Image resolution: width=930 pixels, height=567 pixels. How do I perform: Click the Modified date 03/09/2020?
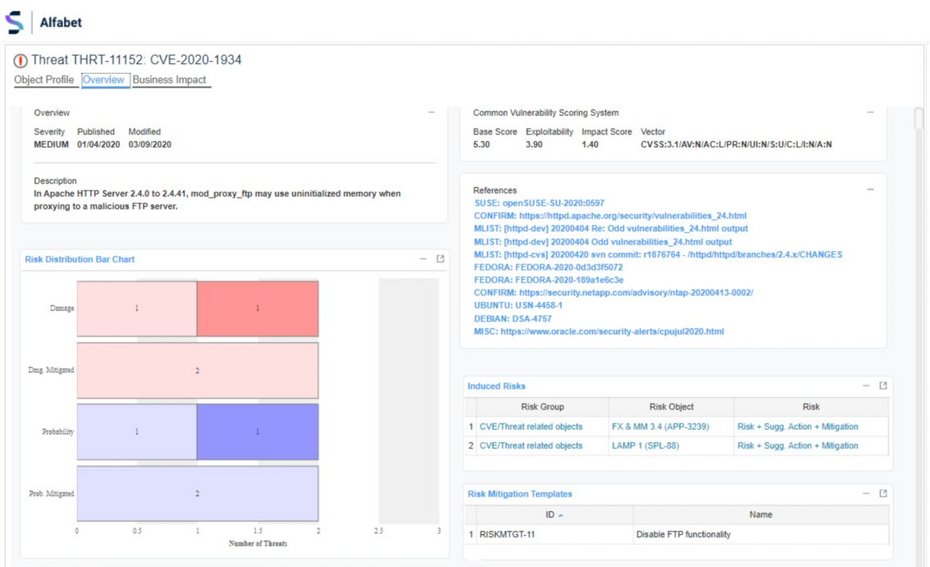150,144
